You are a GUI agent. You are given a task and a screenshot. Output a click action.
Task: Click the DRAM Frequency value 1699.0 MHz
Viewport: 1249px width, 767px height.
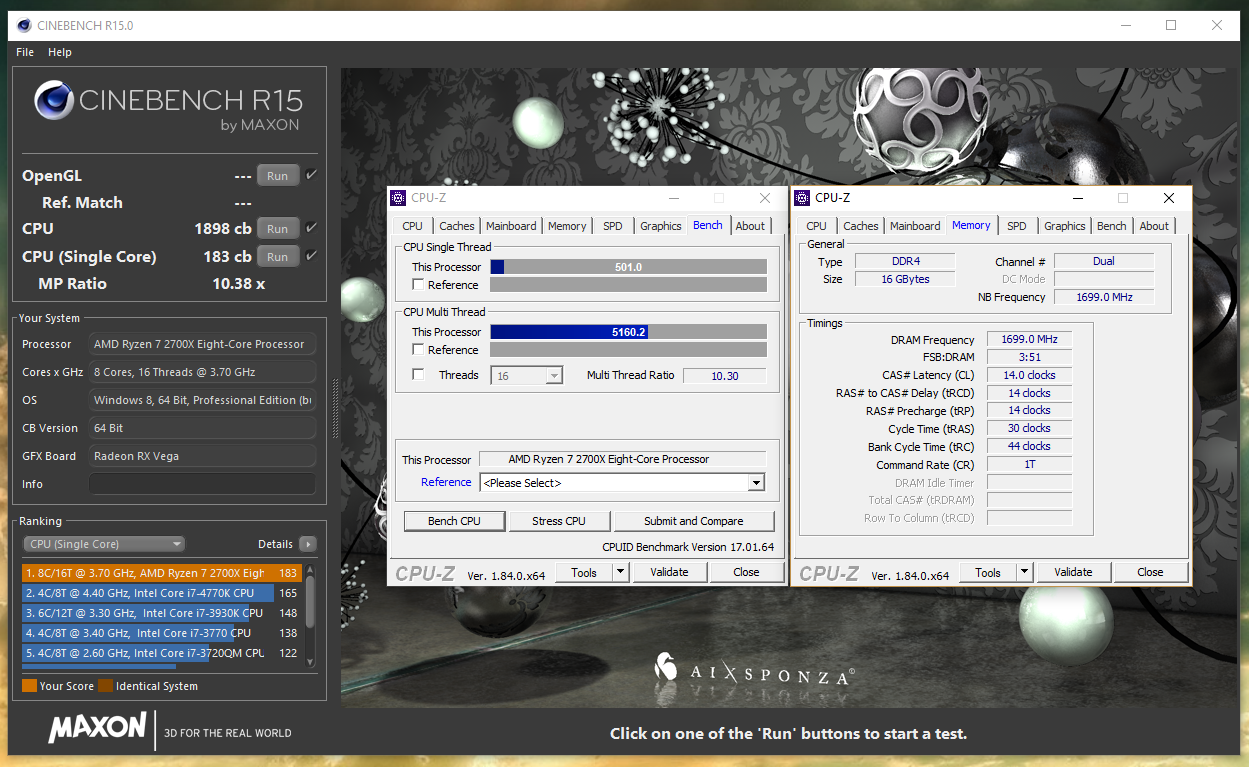[x=1029, y=340]
